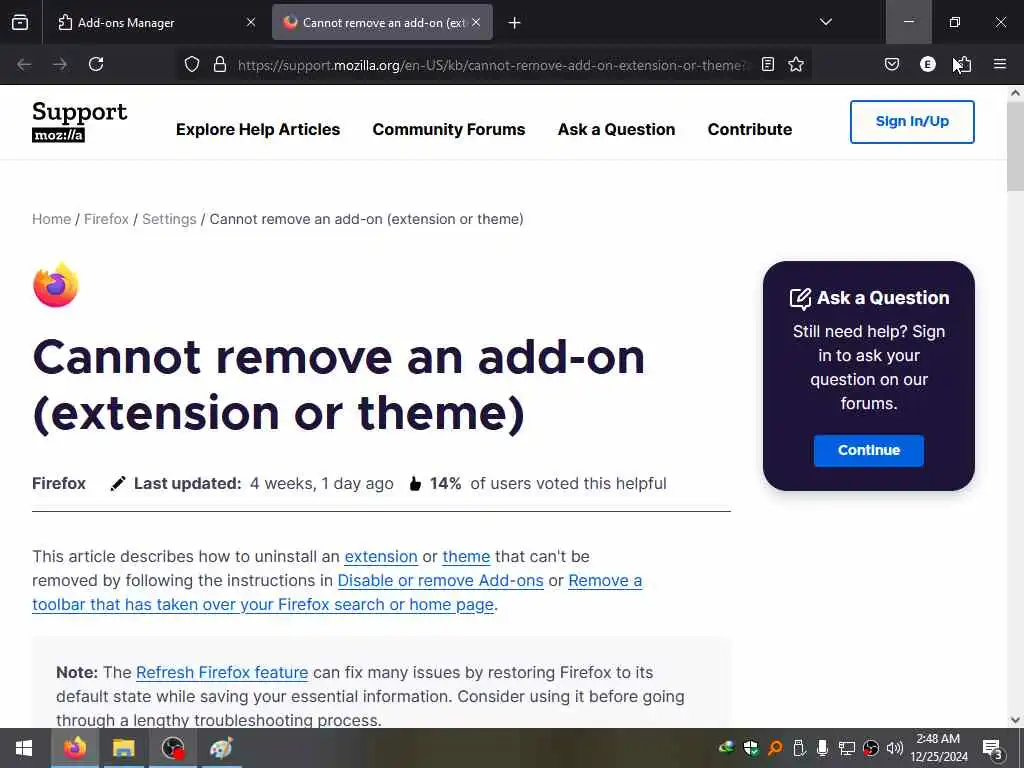This screenshot has height=768, width=1024.
Task: Open the Firefox View icon
Action: point(20,22)
